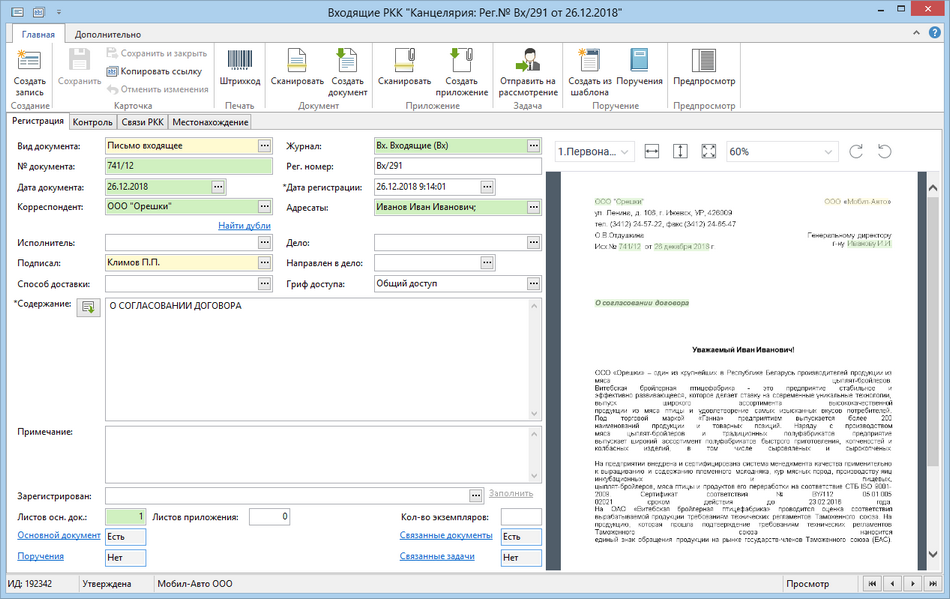Click the № документа field

click(x=188, y=166)
